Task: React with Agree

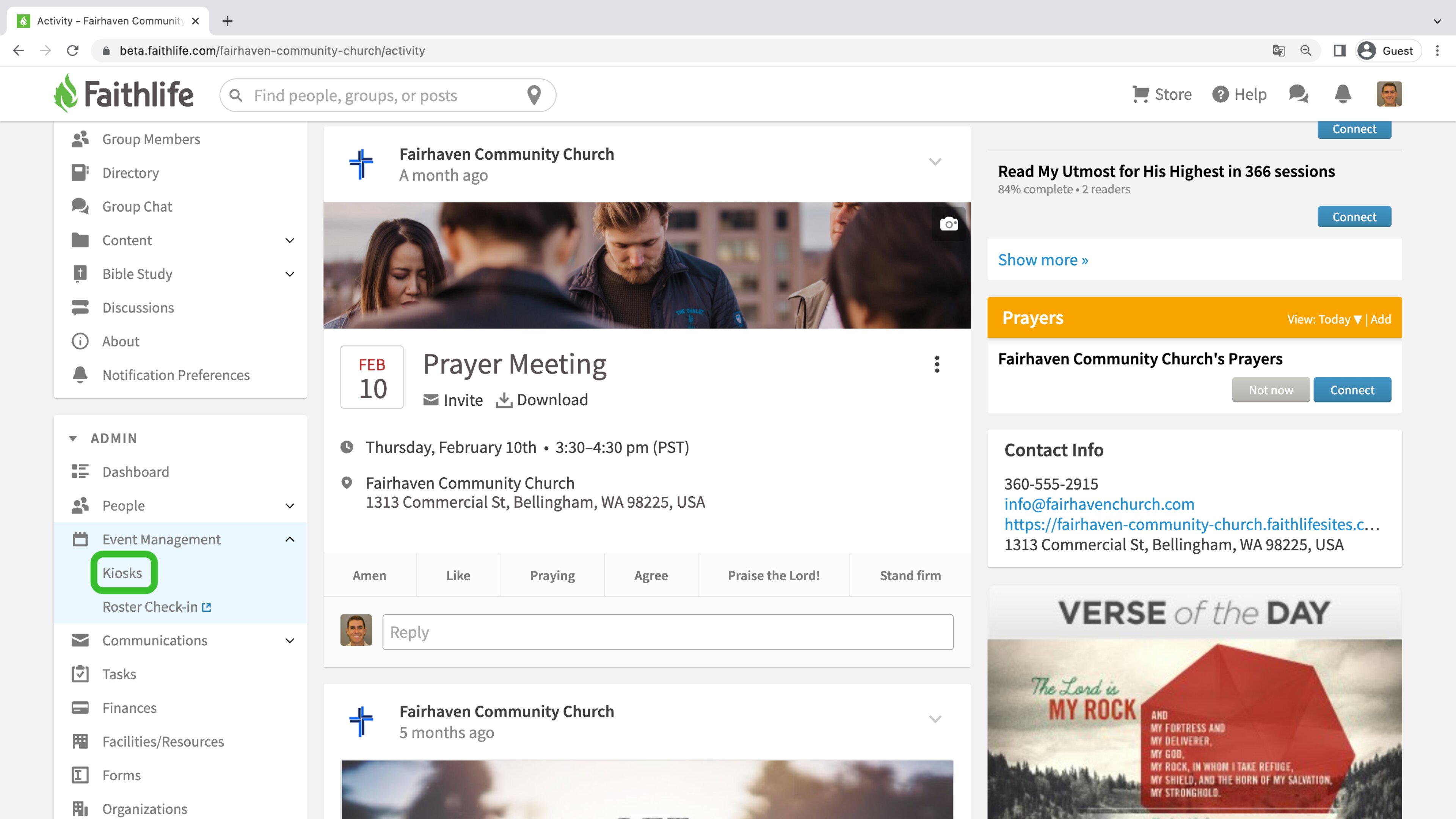Action: pos(651,576)
